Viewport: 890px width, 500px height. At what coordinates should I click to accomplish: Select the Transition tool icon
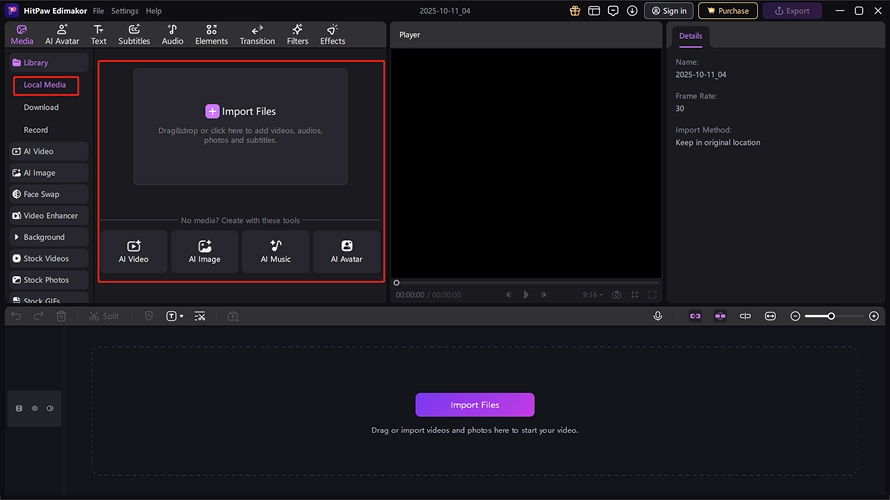(x=257, y=35)
